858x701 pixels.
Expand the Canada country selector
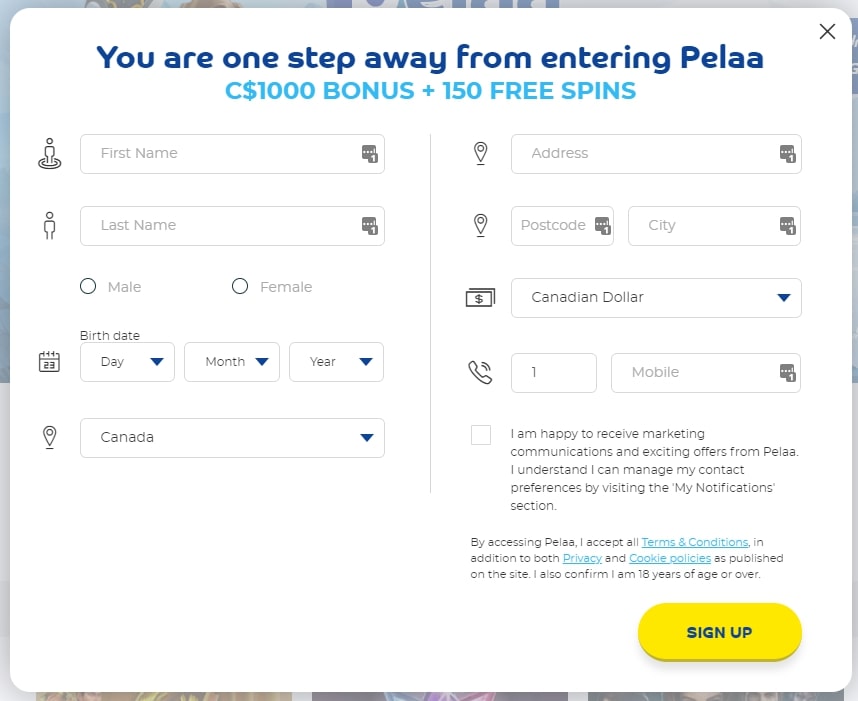(x=232, y=437)
